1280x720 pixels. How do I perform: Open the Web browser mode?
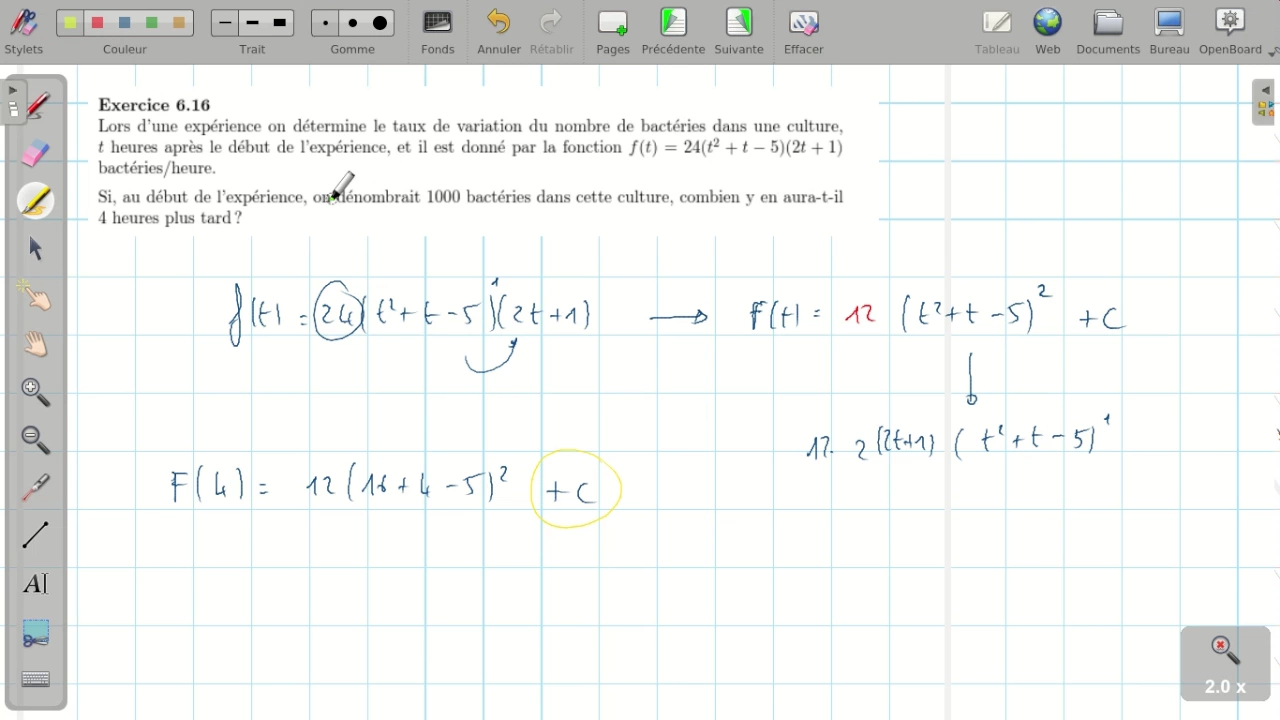click(x=1048, y=31)
